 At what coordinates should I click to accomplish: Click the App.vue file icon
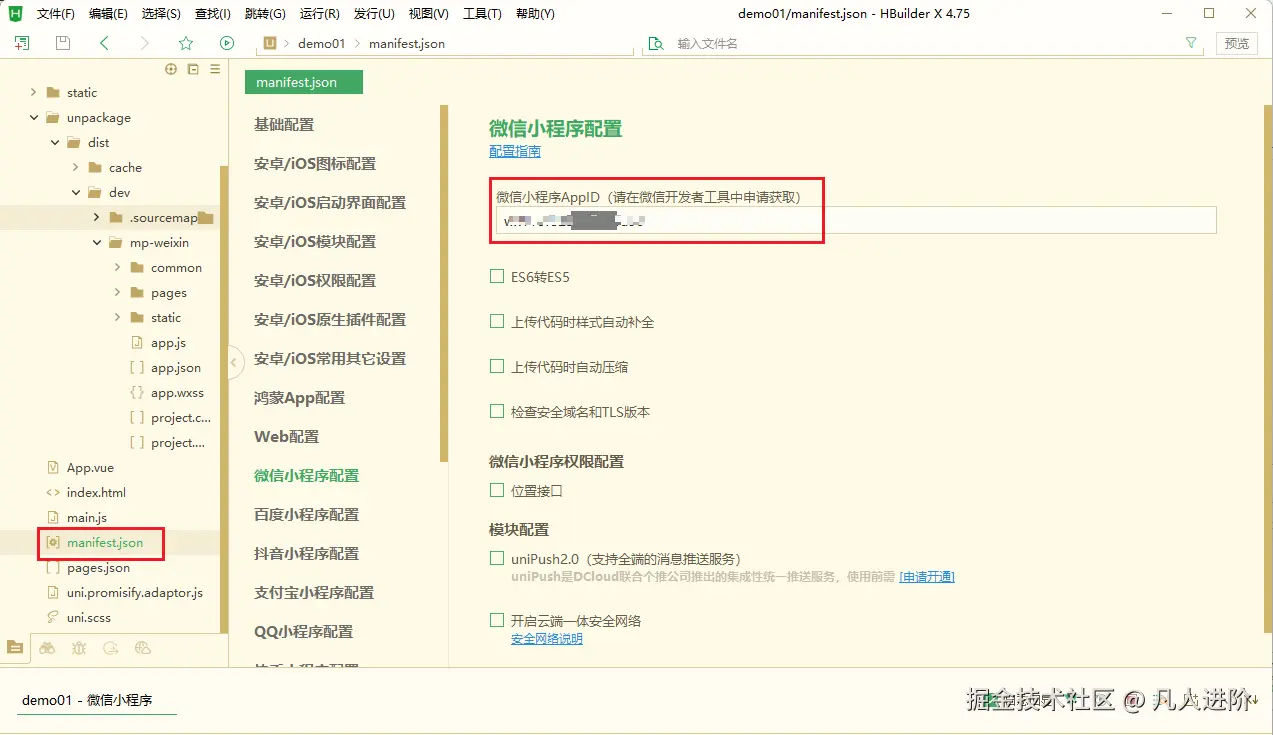click(53, 468)
